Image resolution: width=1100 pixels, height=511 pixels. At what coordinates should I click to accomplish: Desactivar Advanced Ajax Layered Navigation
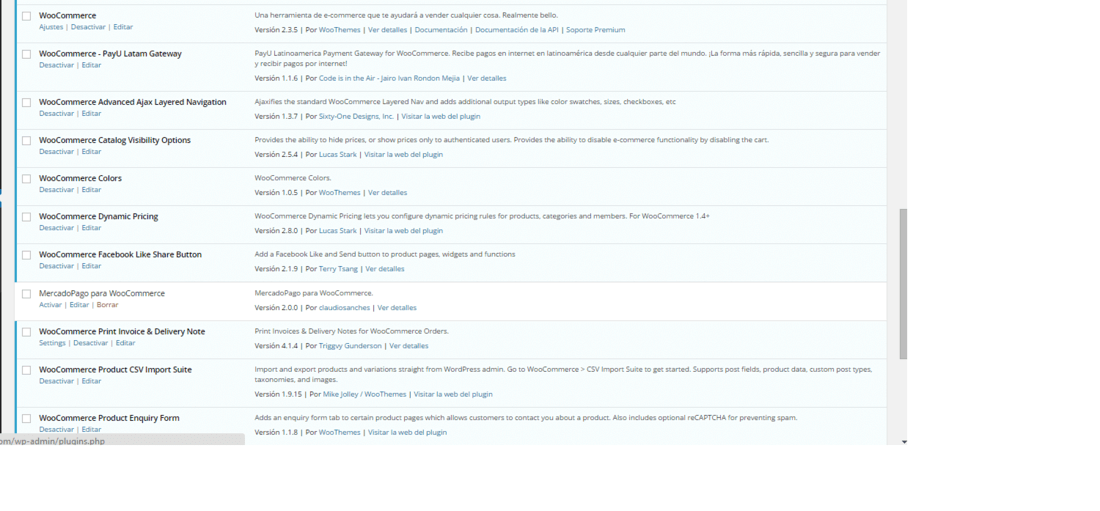tap(56, 113)
